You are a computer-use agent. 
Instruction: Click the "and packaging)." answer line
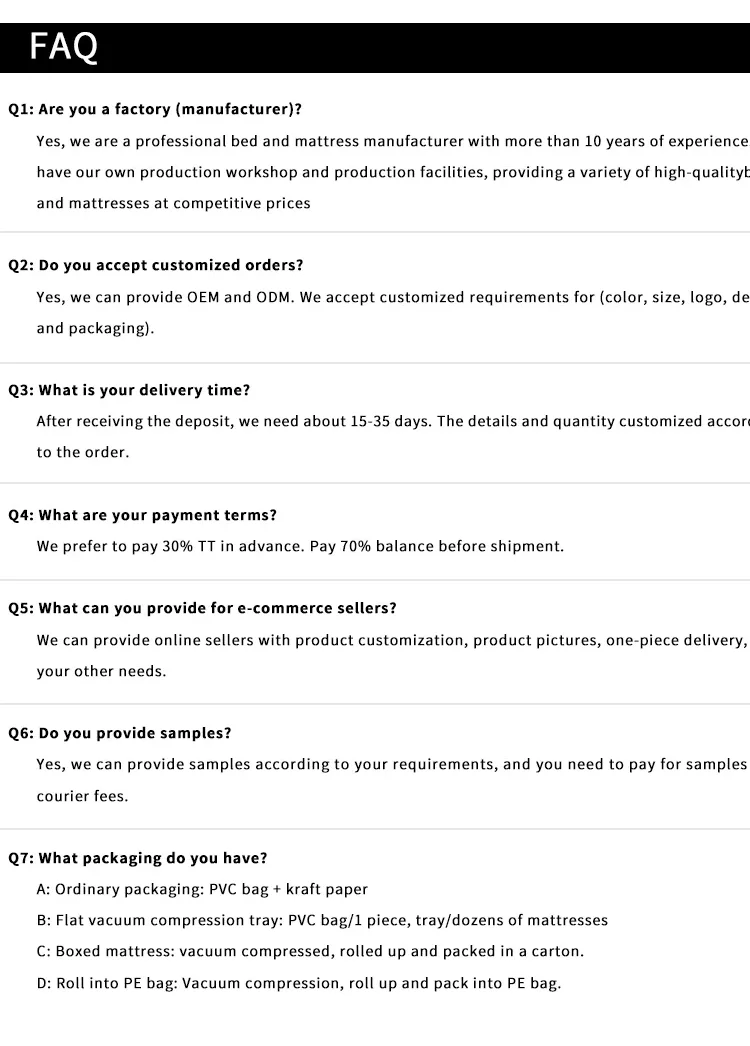96,328
